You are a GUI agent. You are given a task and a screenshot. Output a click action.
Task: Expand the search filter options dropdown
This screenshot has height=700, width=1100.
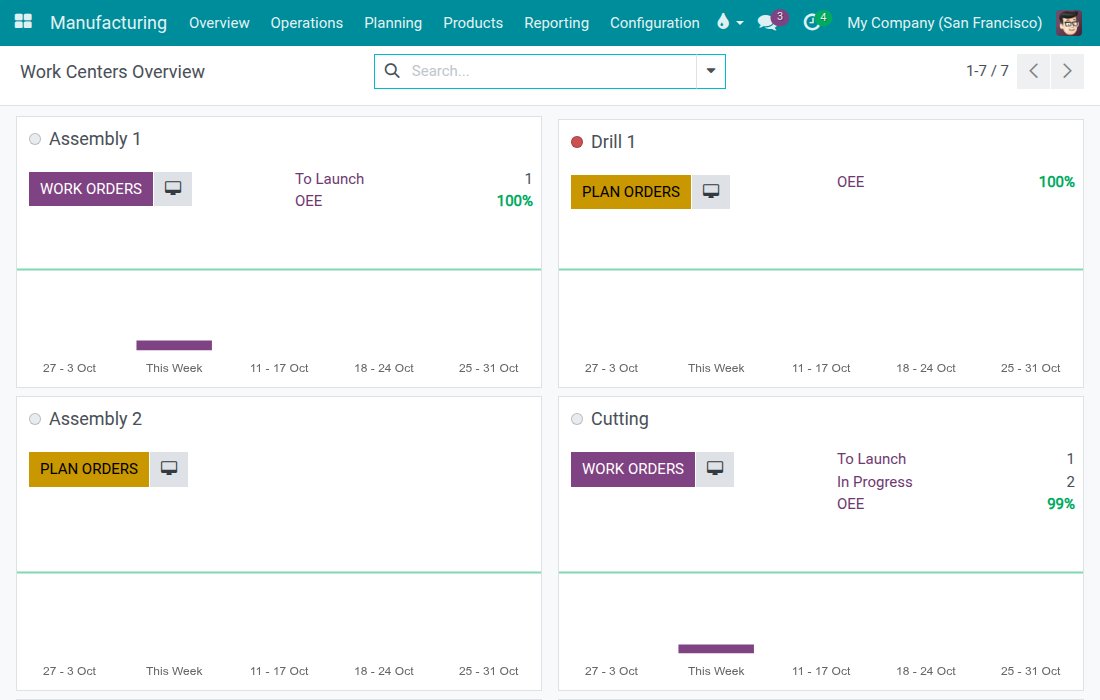click(711, 71)
